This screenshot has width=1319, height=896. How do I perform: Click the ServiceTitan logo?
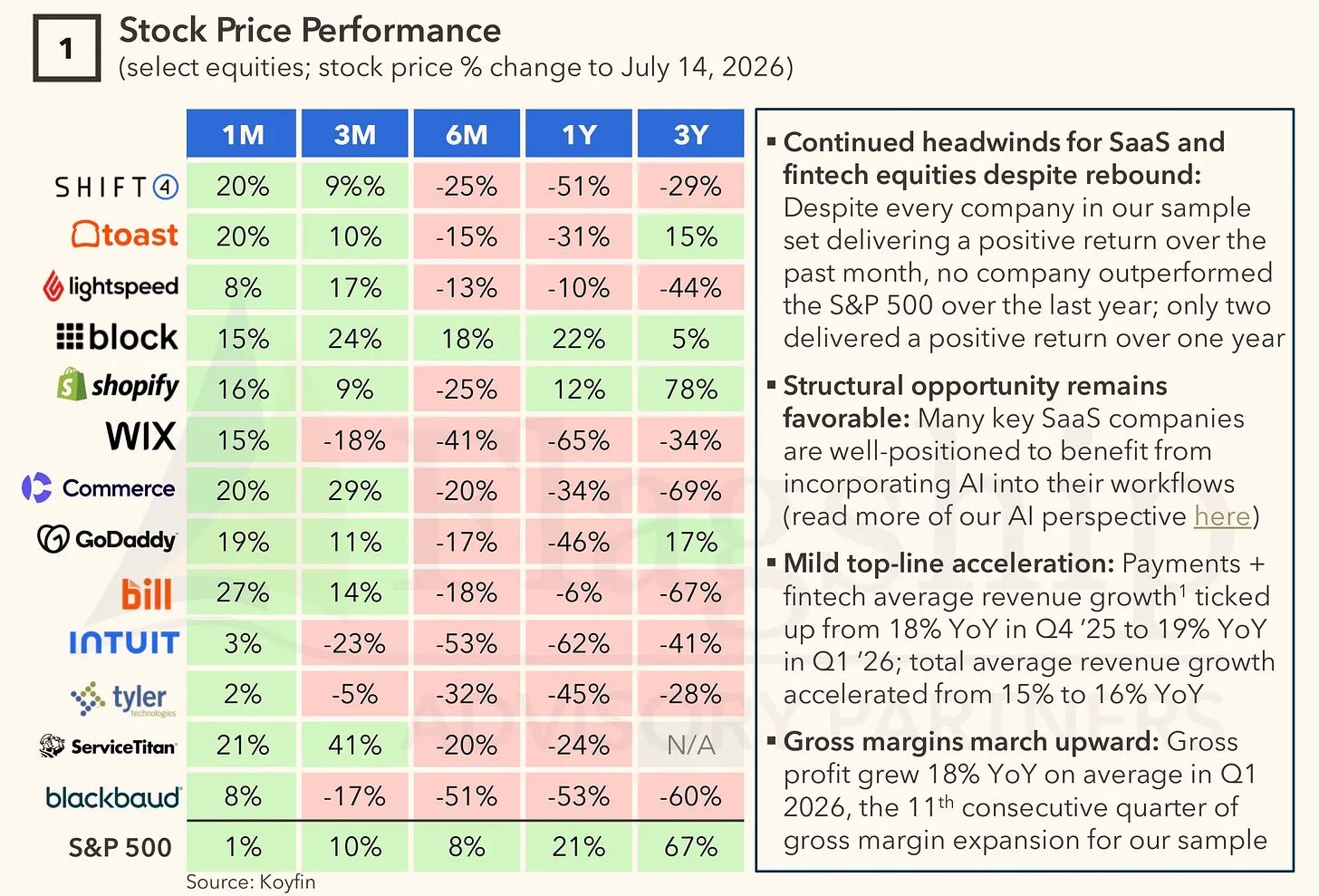click(x=108, y=747)
